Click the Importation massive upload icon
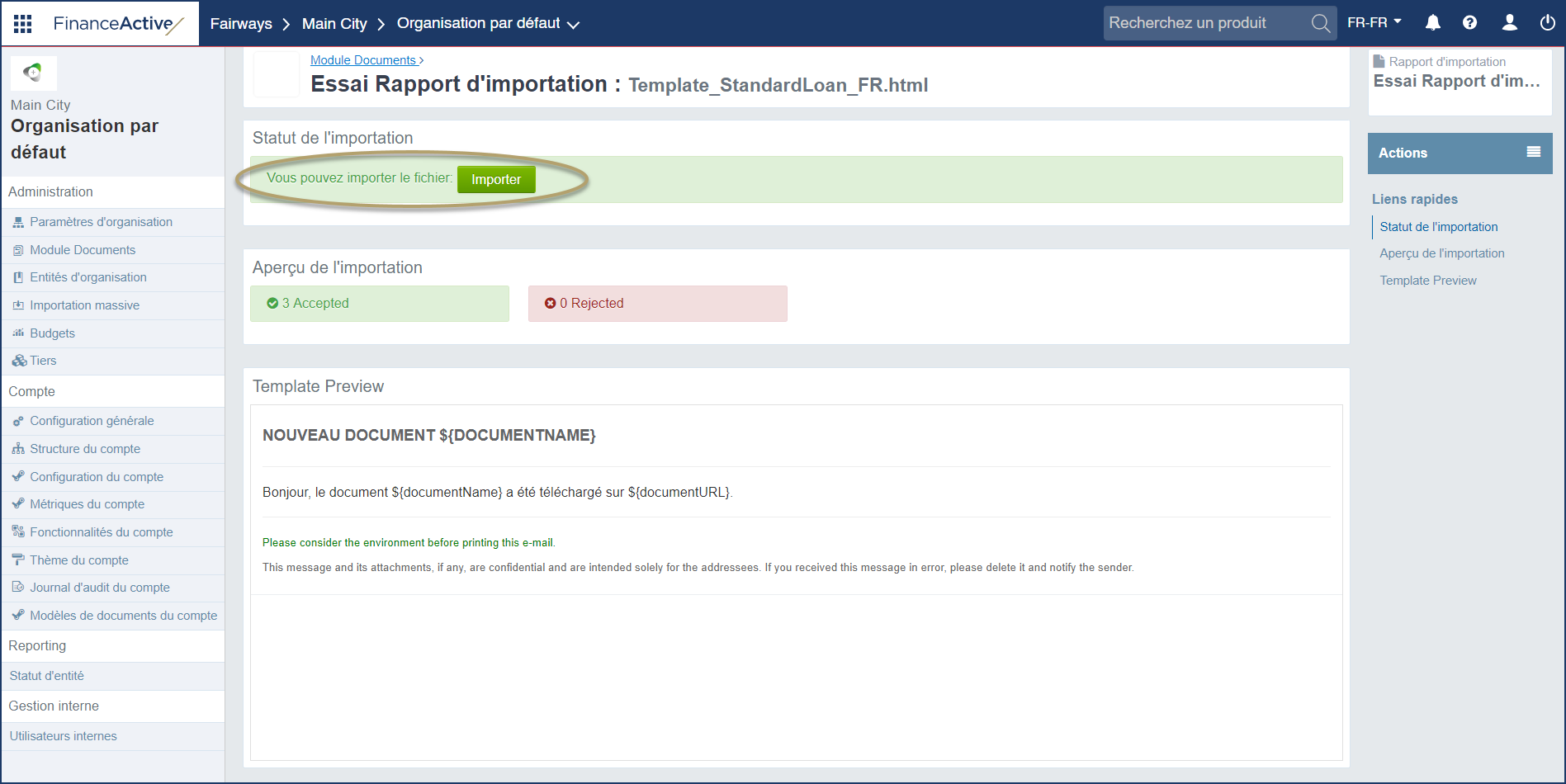Screen dimensions: 1566x784 18,305
